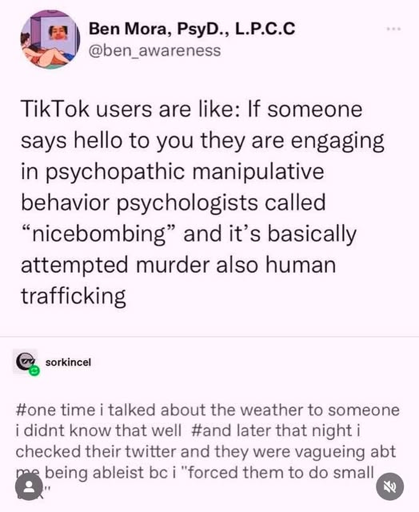
Task: Click the 'behavior psychologists called' line
Action: (173, 203)
